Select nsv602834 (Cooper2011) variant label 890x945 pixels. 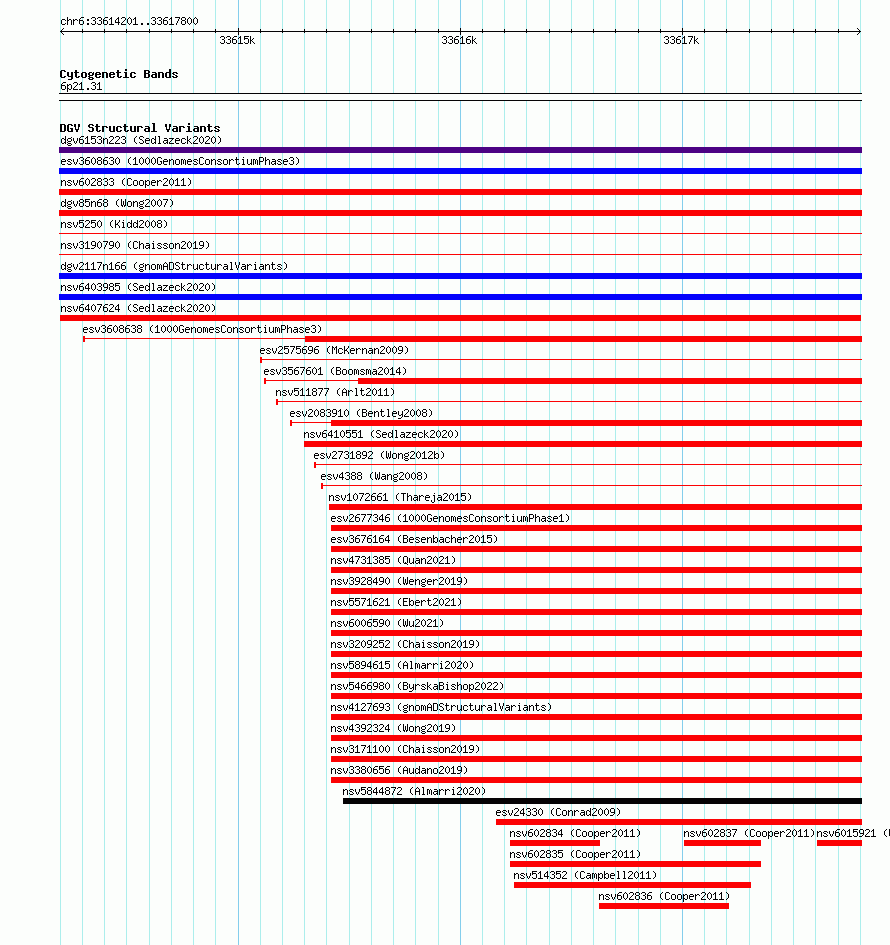click(x=575, y=834)
